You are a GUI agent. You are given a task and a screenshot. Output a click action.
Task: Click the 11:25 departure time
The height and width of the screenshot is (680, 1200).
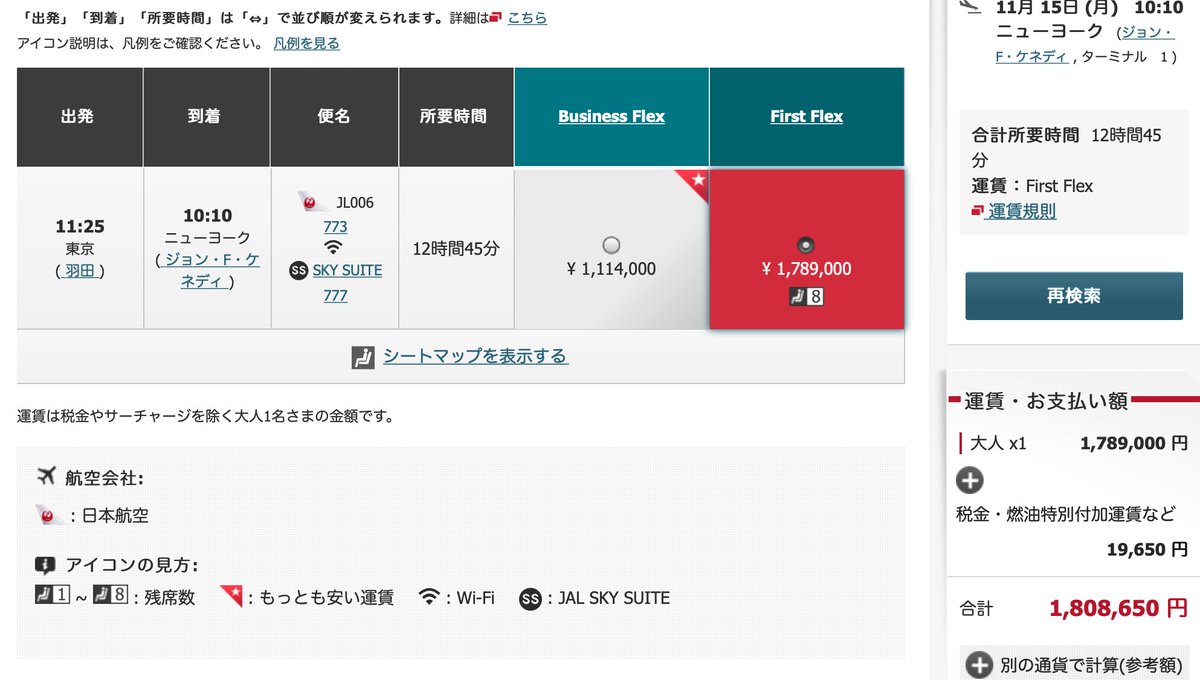click(x=80, y=226)
